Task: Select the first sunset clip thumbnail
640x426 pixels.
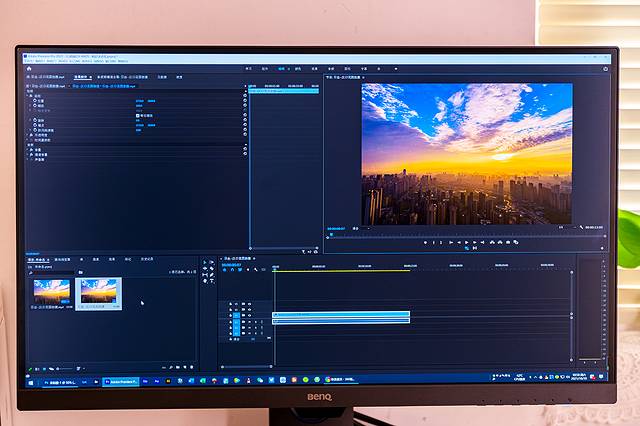Action: pyautogui.click(x=51, y=291)
